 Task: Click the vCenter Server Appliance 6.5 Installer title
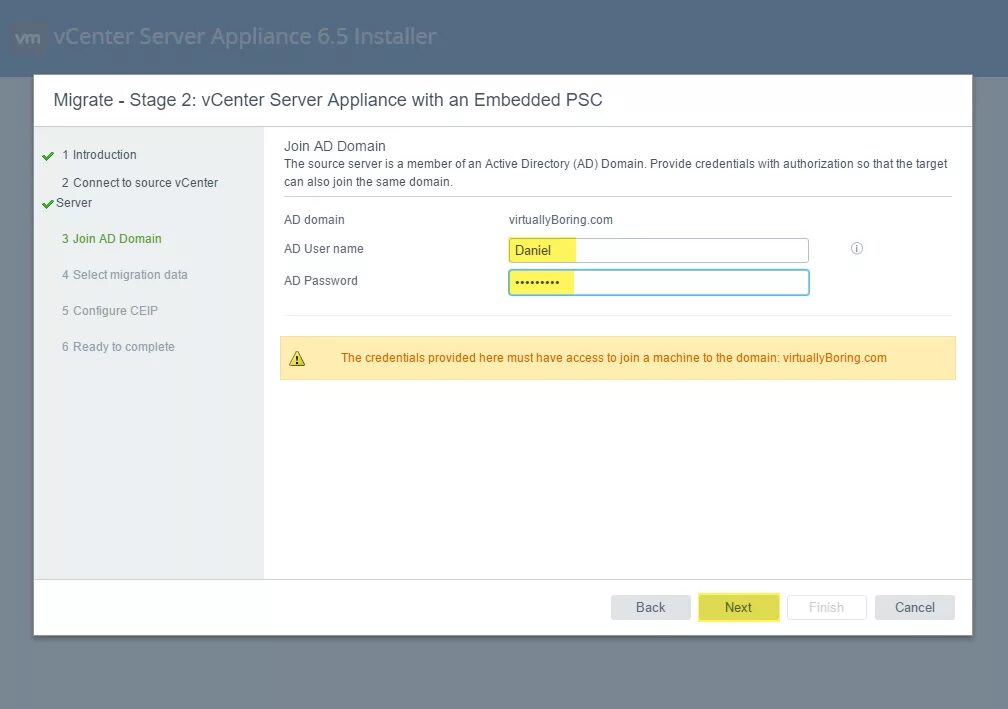(x=245, y=37)
